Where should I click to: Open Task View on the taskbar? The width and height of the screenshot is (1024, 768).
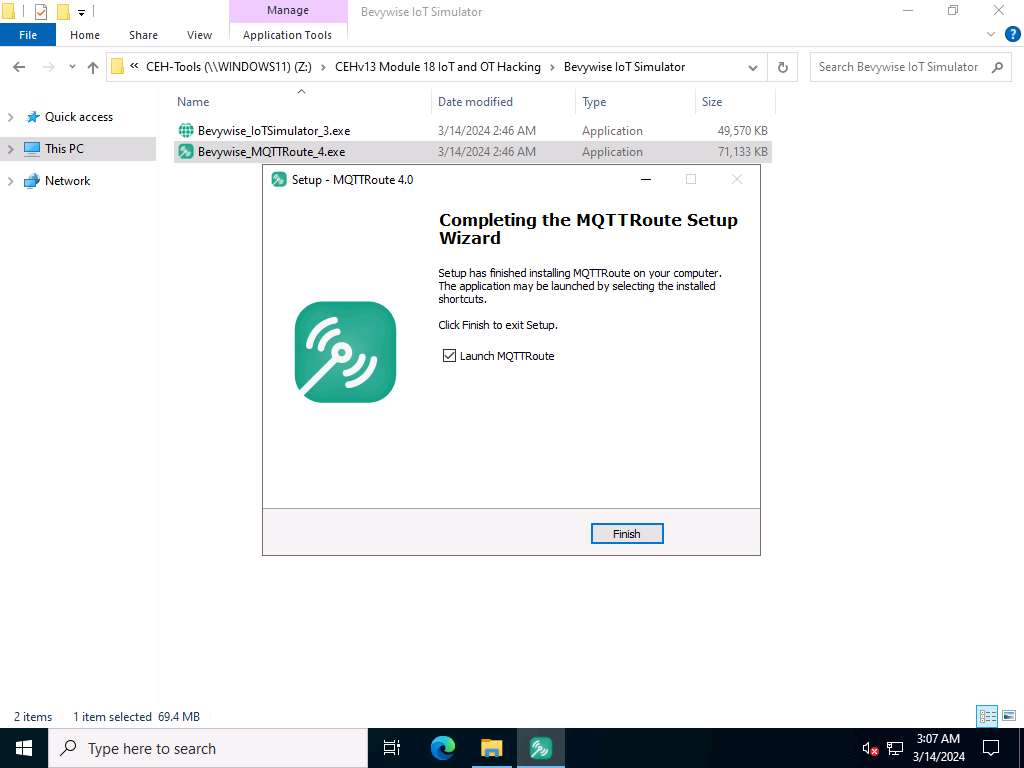pyautogui.click(x=392, y=748)
